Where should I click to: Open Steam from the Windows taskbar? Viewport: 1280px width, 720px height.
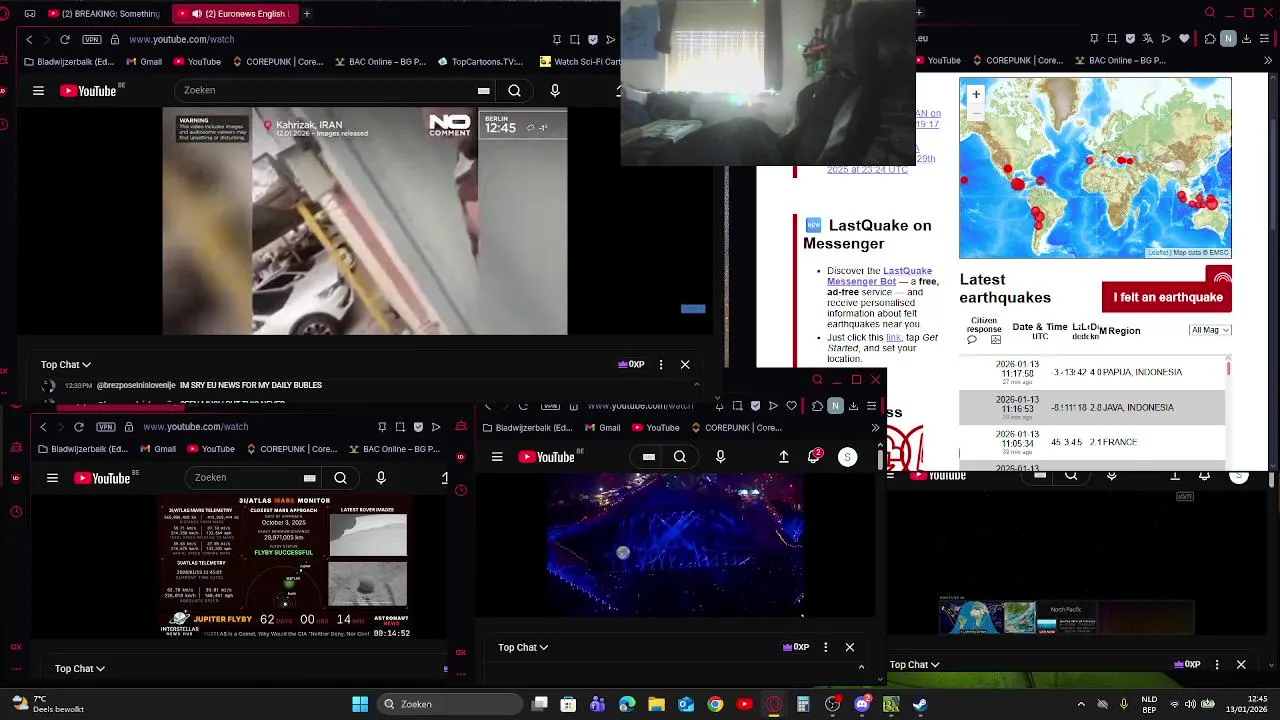point(920,705)
